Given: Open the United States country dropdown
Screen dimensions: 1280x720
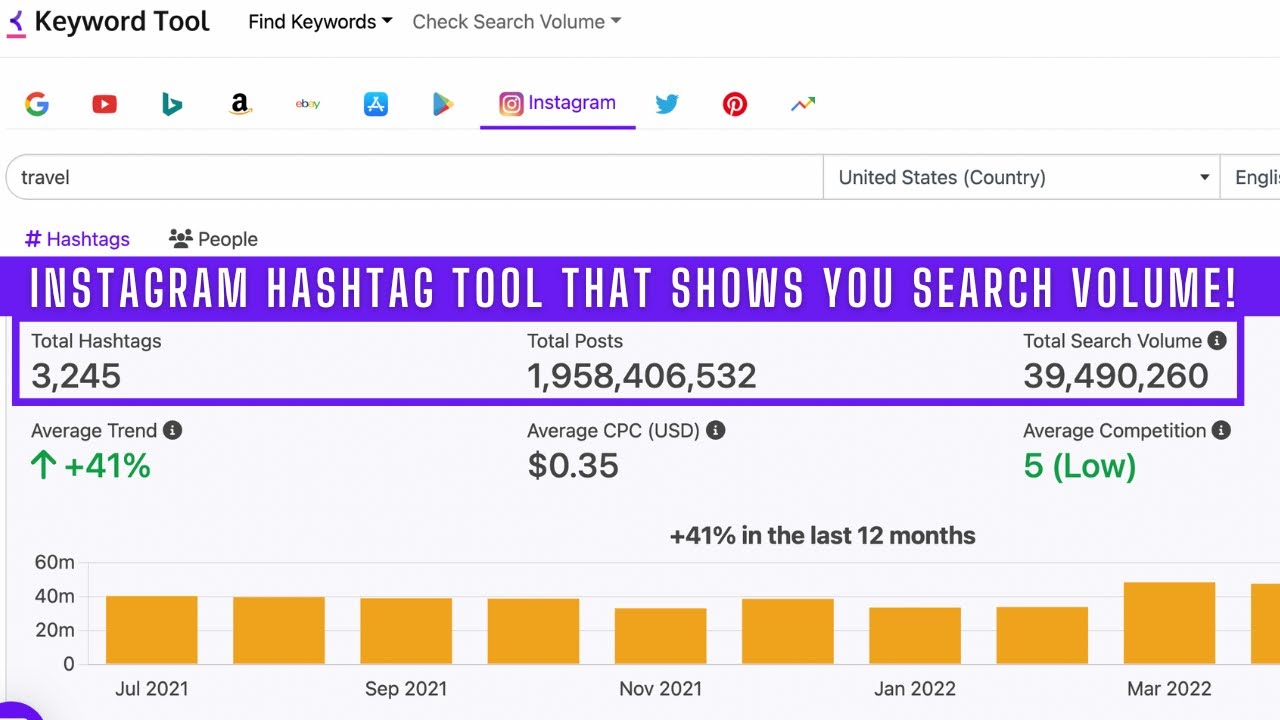Looking at the screenshot, I should pos(1021,177).
